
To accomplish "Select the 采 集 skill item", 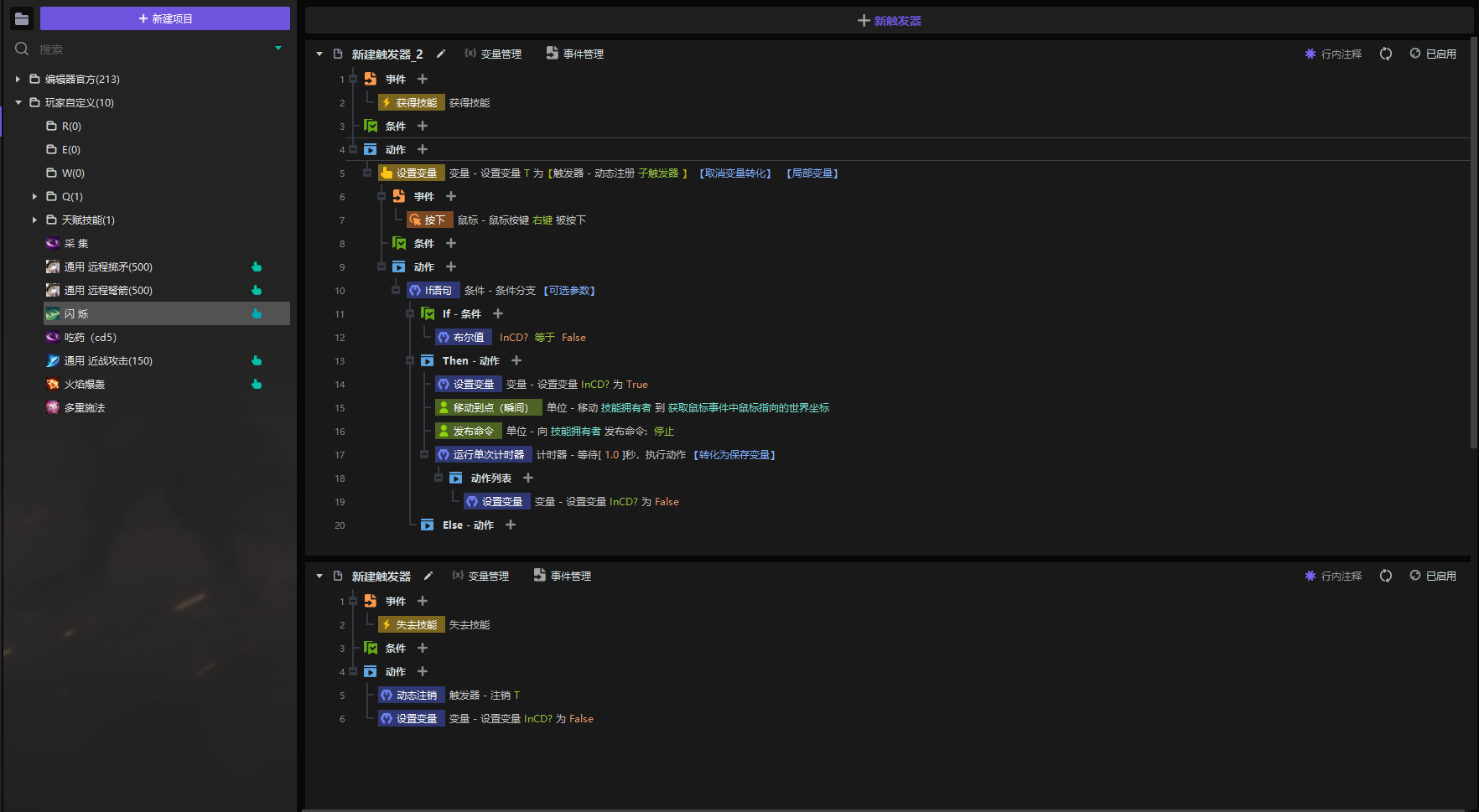I will point(67,244).
